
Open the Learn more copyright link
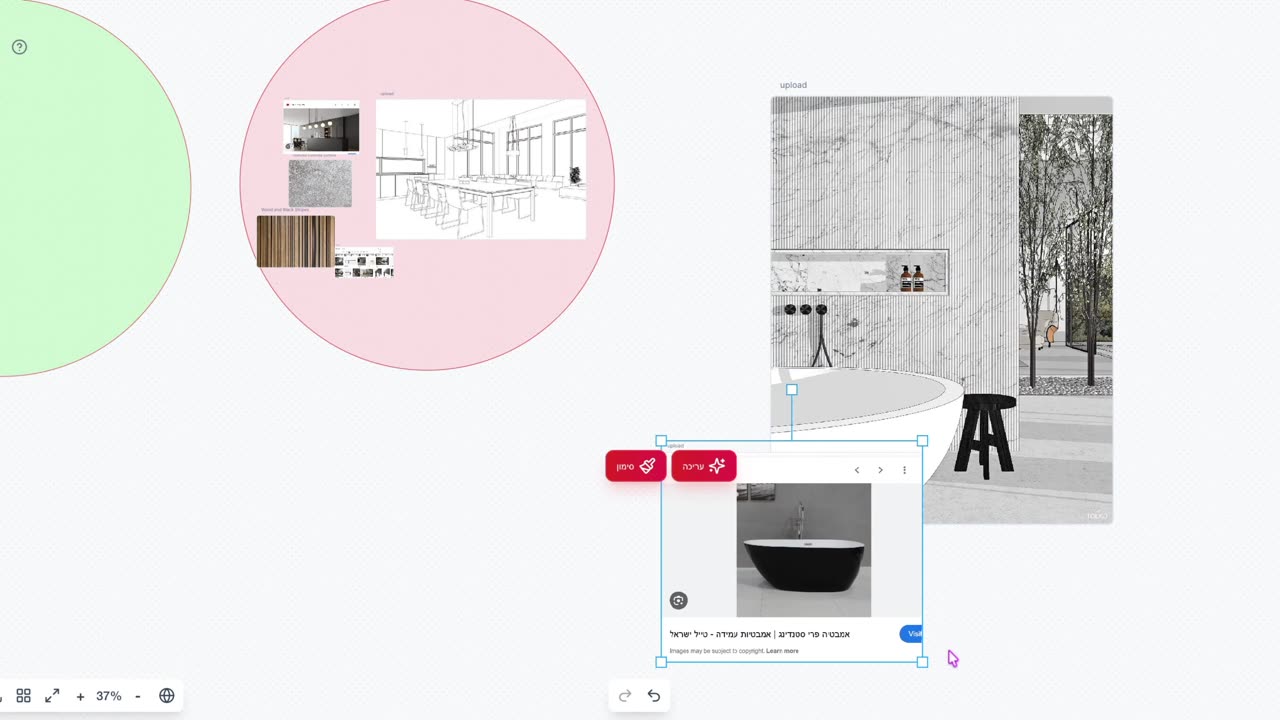[x=782, y=651]
